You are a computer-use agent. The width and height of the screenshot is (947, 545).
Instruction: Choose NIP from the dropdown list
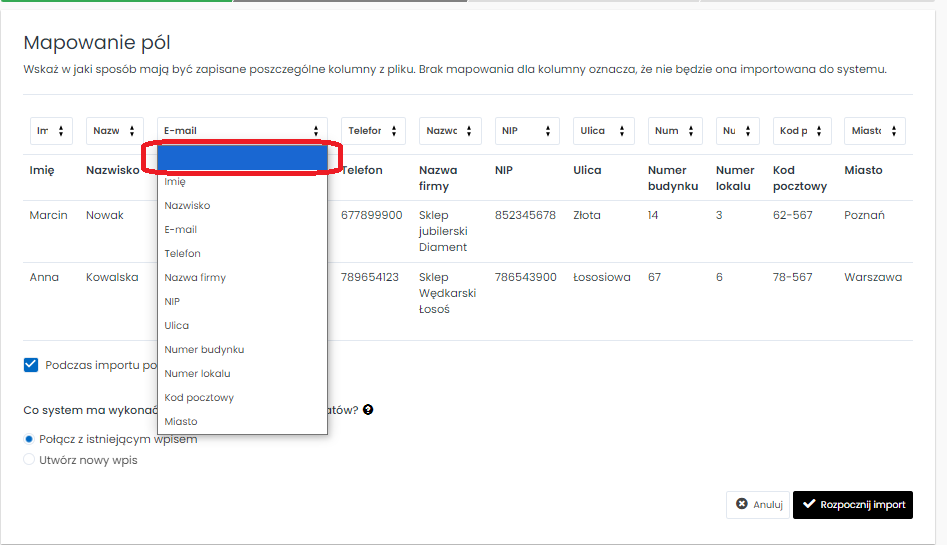click(242, 302)
